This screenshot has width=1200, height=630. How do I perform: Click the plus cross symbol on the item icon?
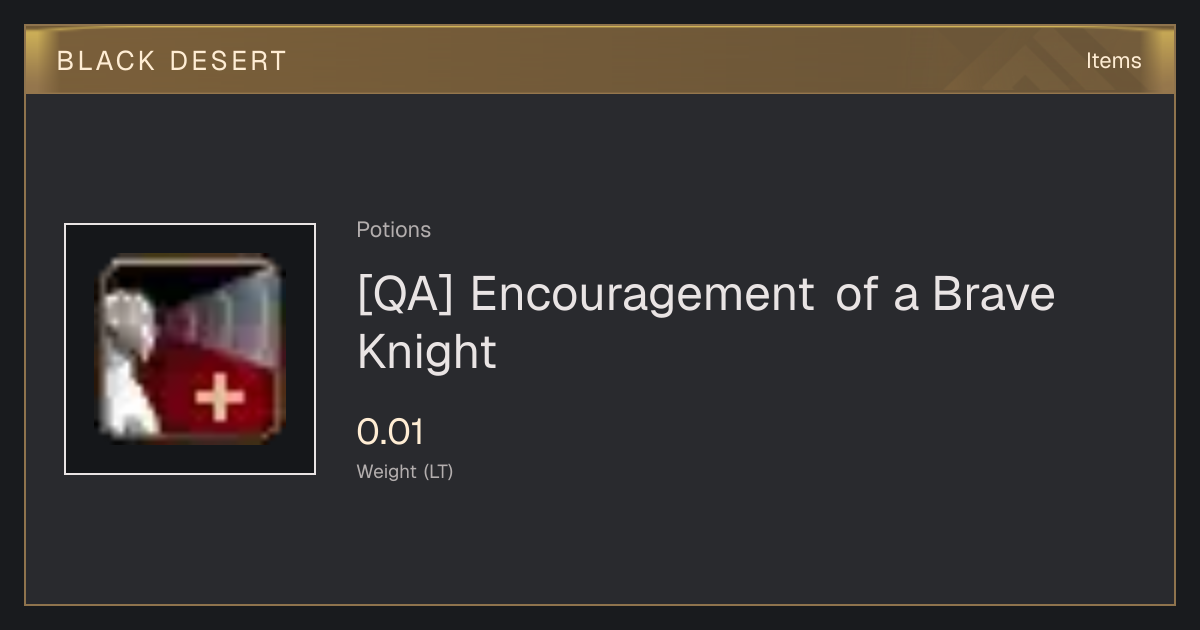tap(220, 398)
